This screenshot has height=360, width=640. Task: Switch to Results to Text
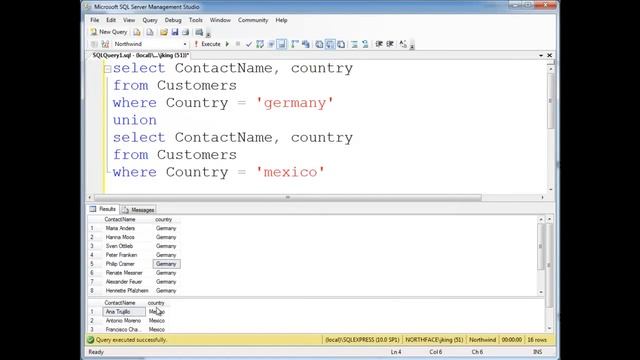(319, 44)
